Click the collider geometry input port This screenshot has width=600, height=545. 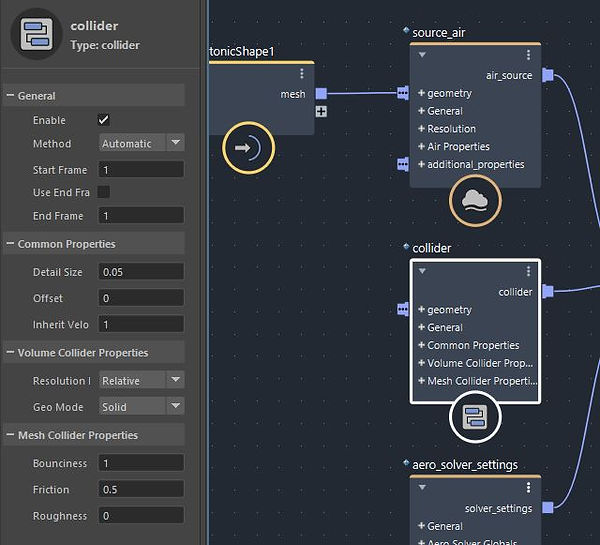pos(403,309)
